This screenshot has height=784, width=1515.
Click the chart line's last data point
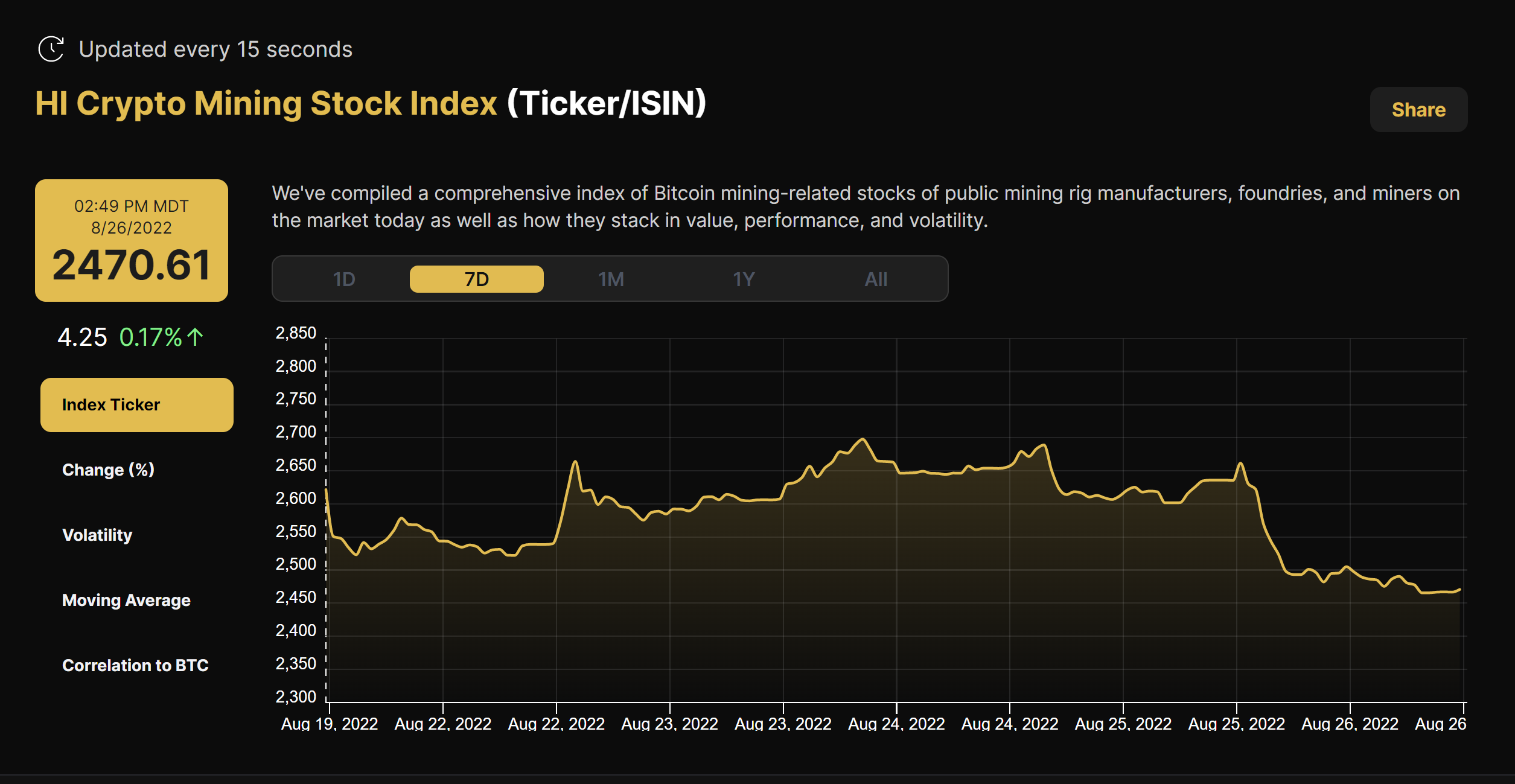[x=1460, y=589]
